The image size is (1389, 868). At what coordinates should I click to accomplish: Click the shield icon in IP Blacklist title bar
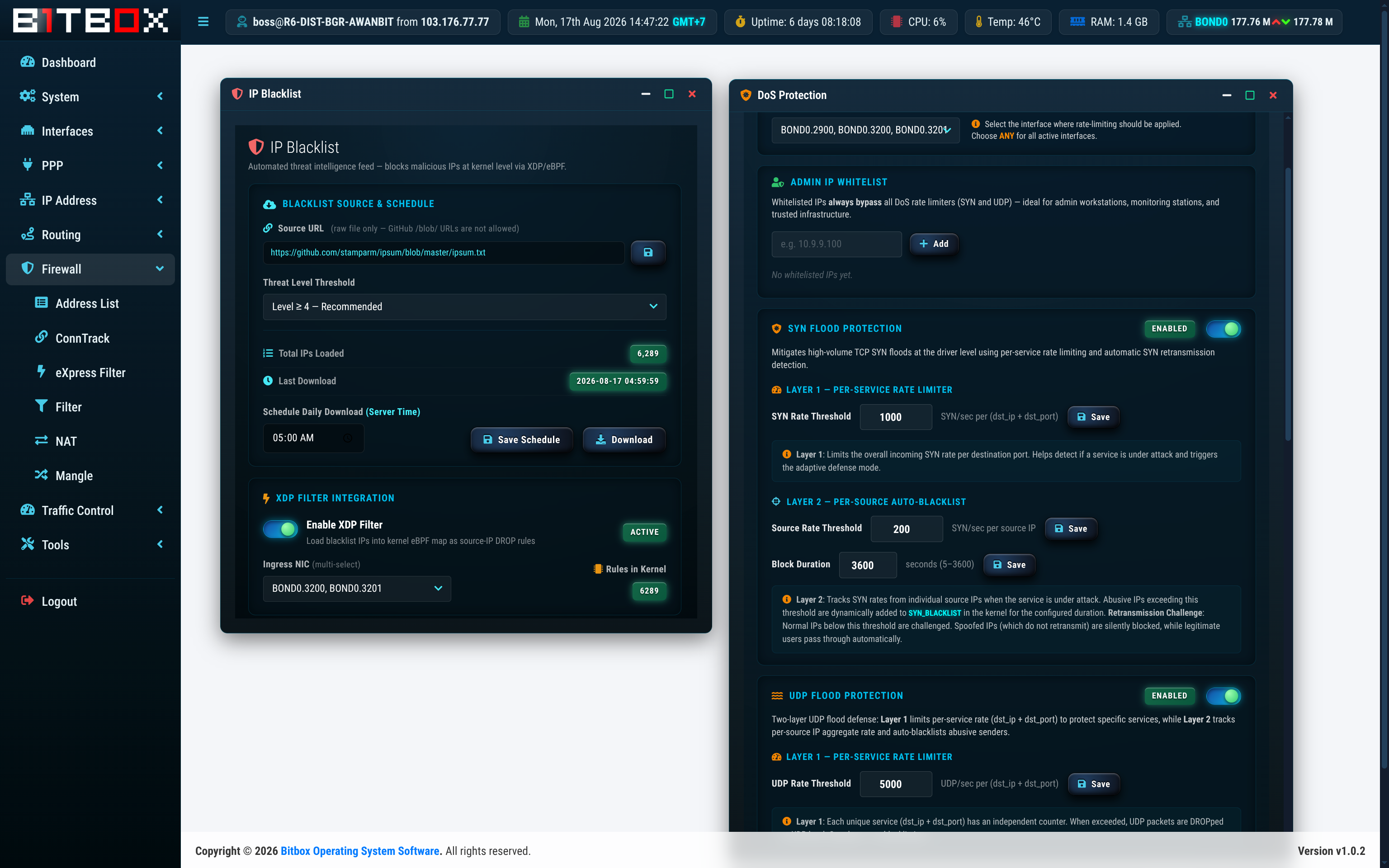pyautogui.click(x=237, y=94)
